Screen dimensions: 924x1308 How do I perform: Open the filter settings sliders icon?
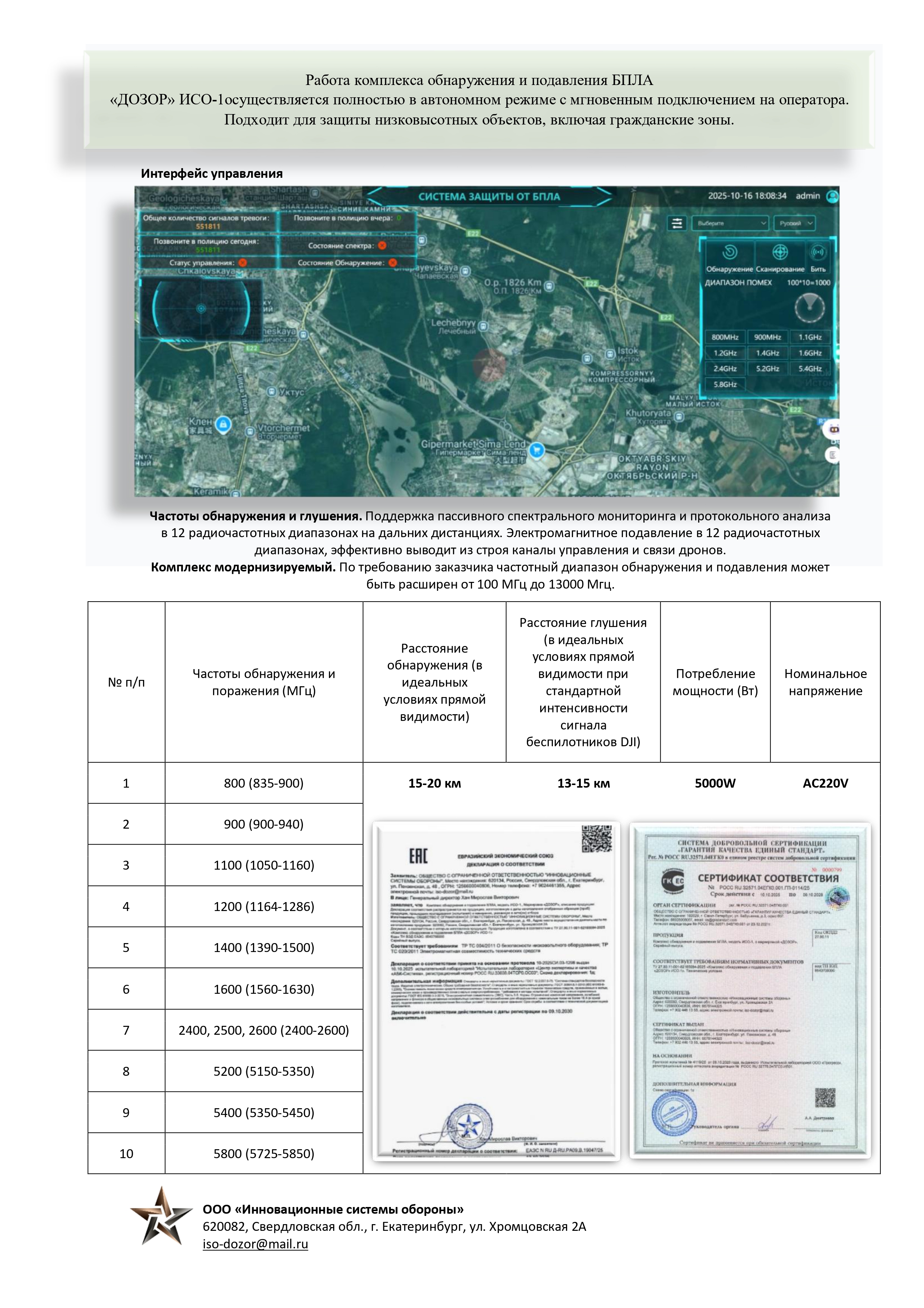677,223
